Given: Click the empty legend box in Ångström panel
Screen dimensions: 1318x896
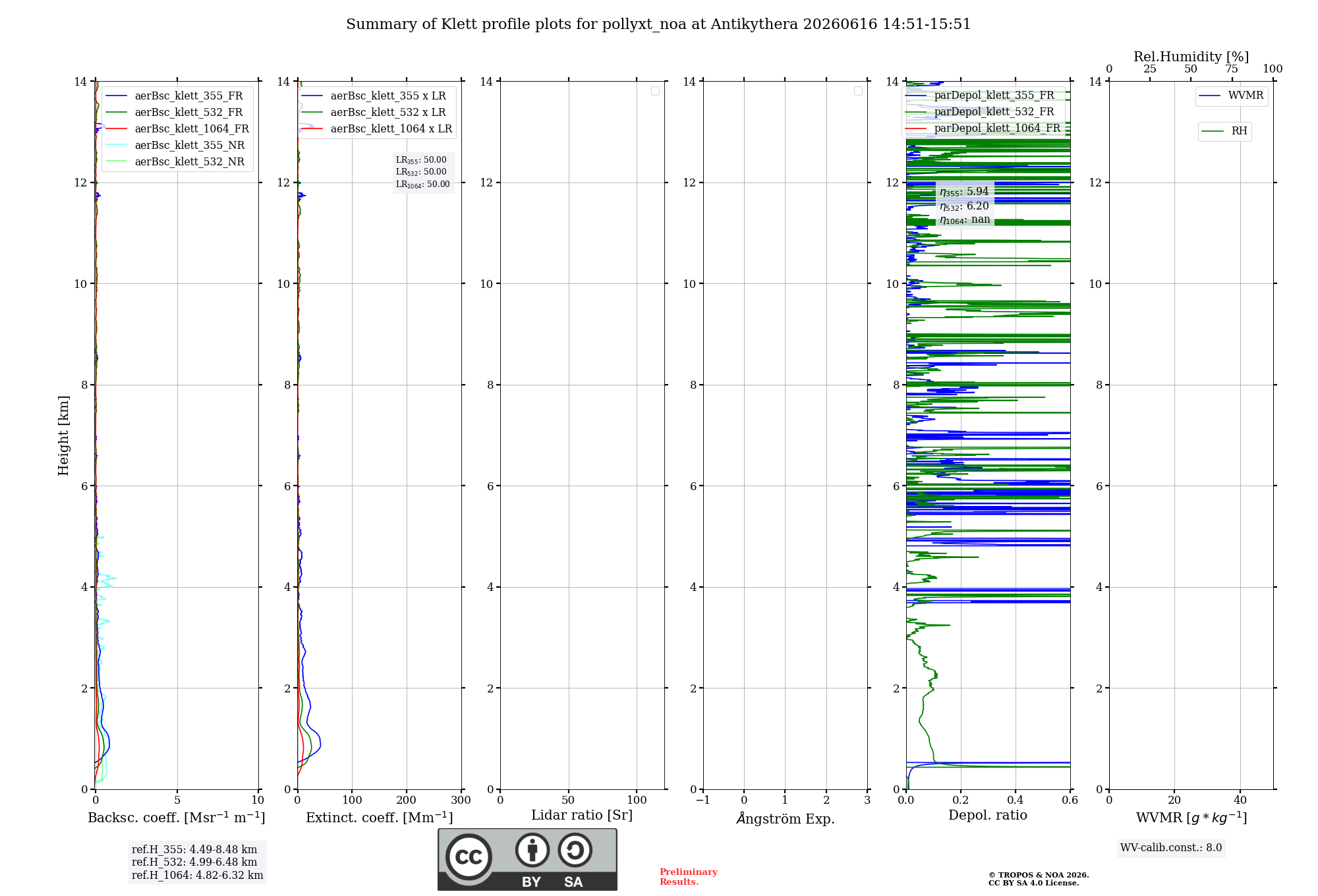Looking at the screenshot, I should coord(858,91).
